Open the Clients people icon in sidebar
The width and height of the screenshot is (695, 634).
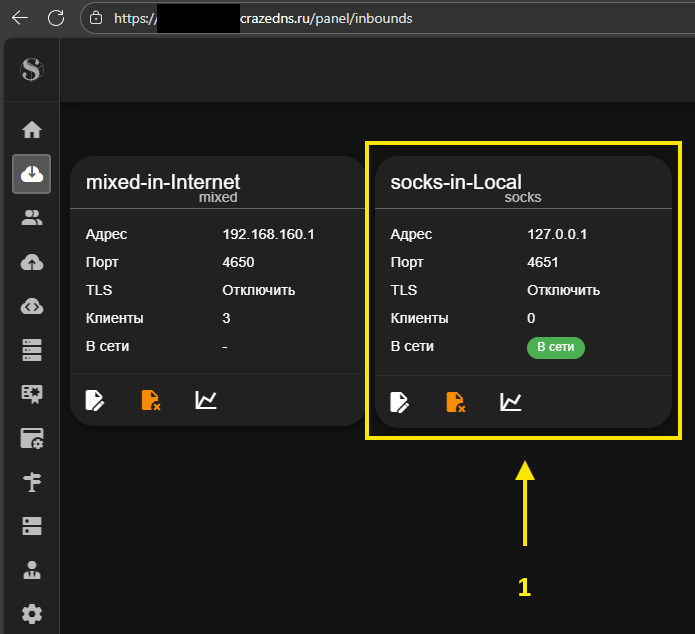pos(31,218)
